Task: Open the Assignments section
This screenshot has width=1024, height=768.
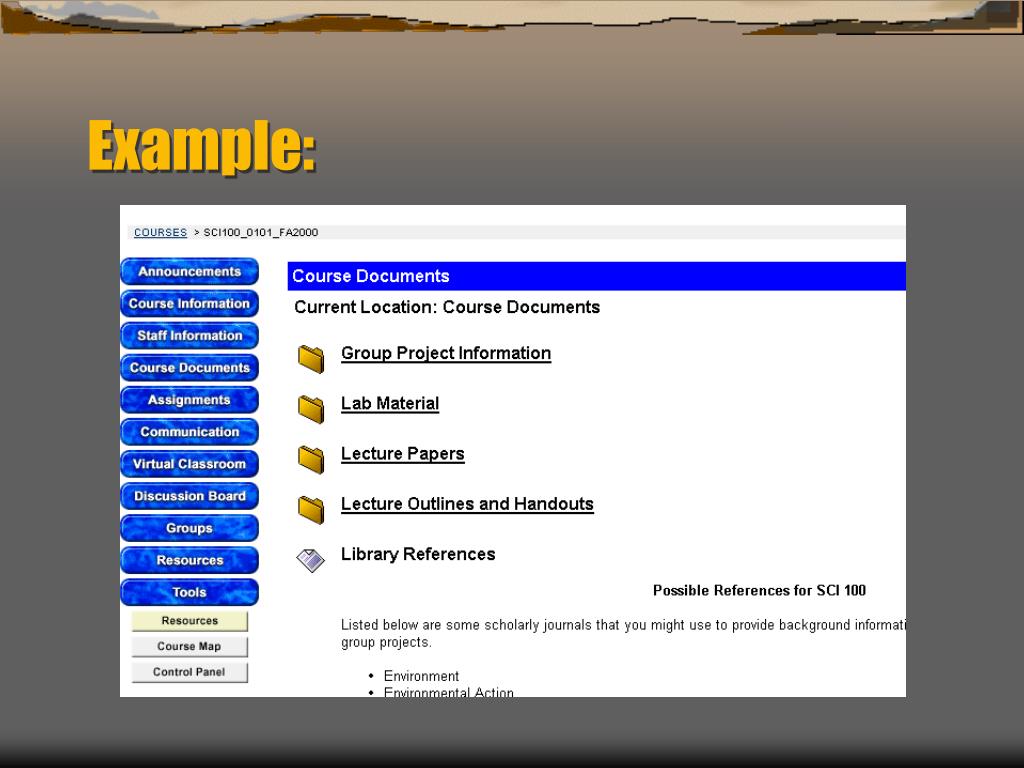Action: click(189, 400)
